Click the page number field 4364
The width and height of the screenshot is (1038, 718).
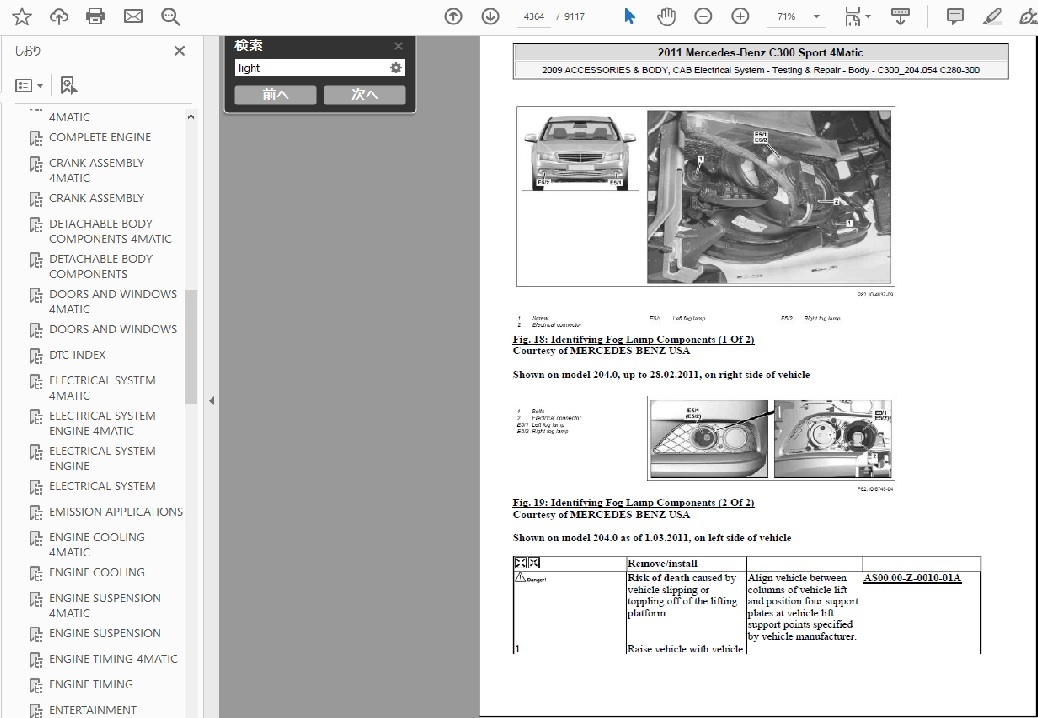click(534, 17)
